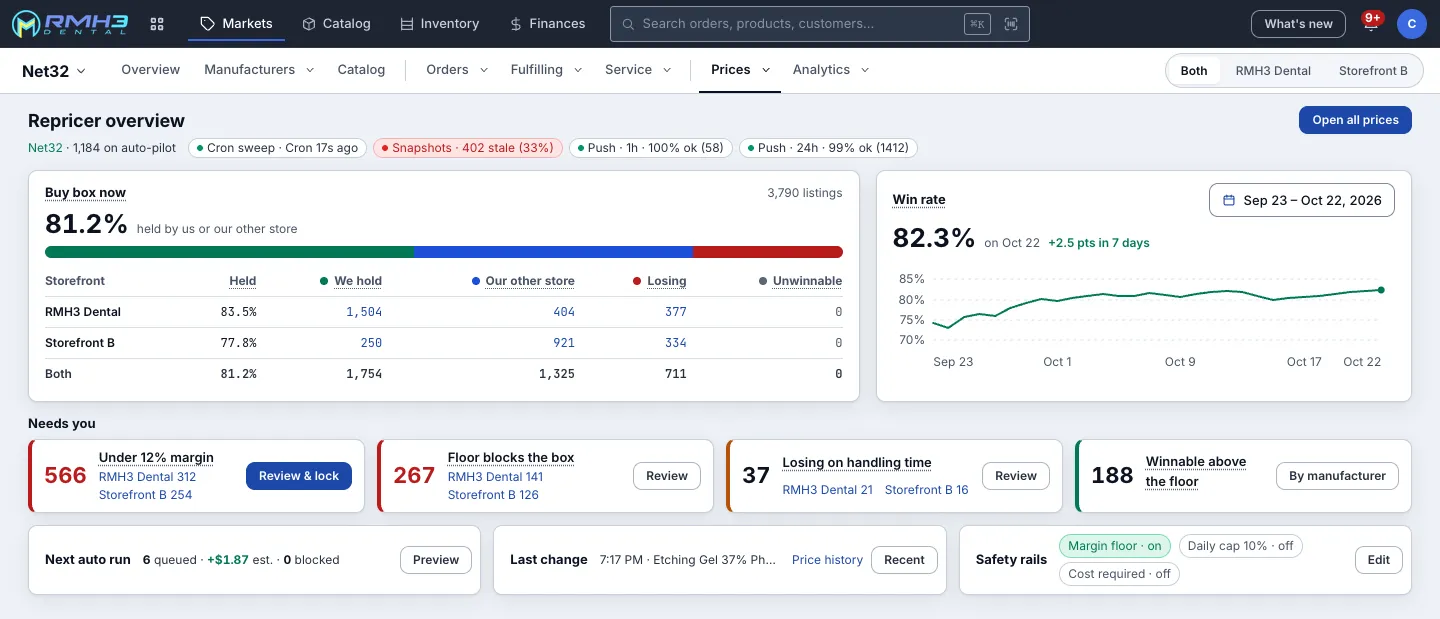Viewport: 1440px width, 619px height.
Task: Open the Inventory tab
Action: tap(439, 24)
